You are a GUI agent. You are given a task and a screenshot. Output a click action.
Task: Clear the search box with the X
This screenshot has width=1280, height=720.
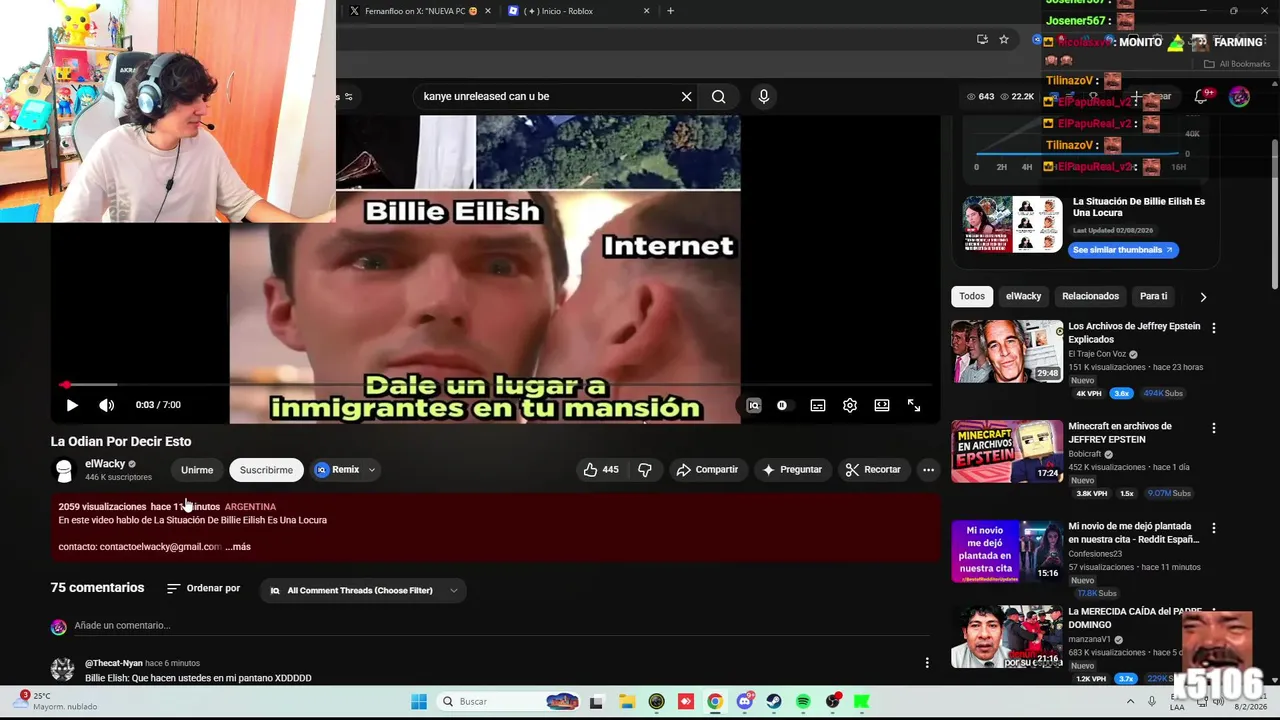686,97
